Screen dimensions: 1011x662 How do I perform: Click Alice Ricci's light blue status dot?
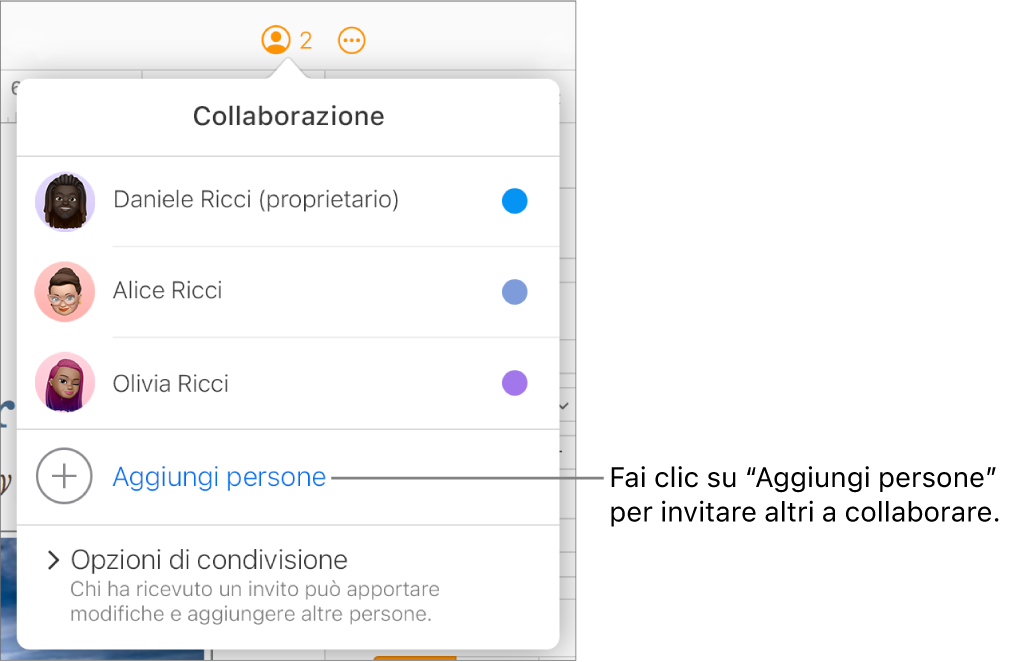(x=514, y=292)
